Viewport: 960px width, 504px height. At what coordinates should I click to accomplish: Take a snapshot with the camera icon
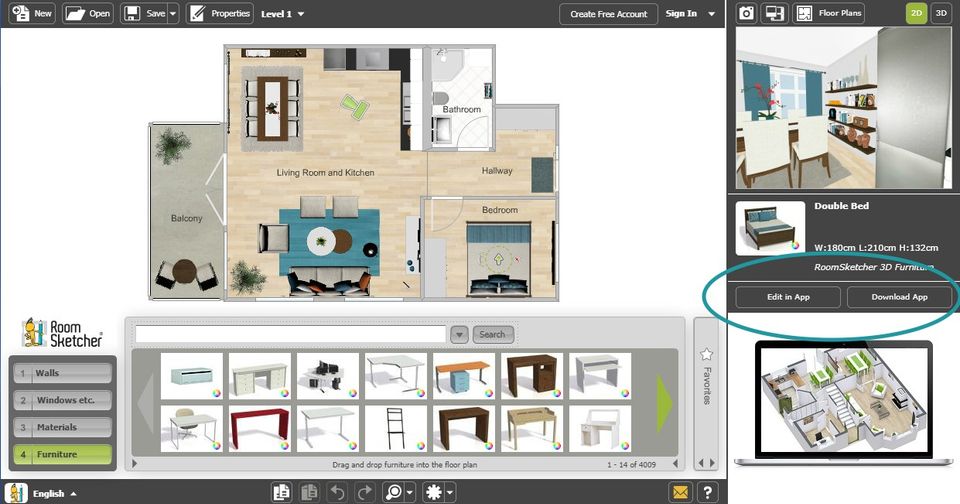pyautogui.click(x=746, y=13)
